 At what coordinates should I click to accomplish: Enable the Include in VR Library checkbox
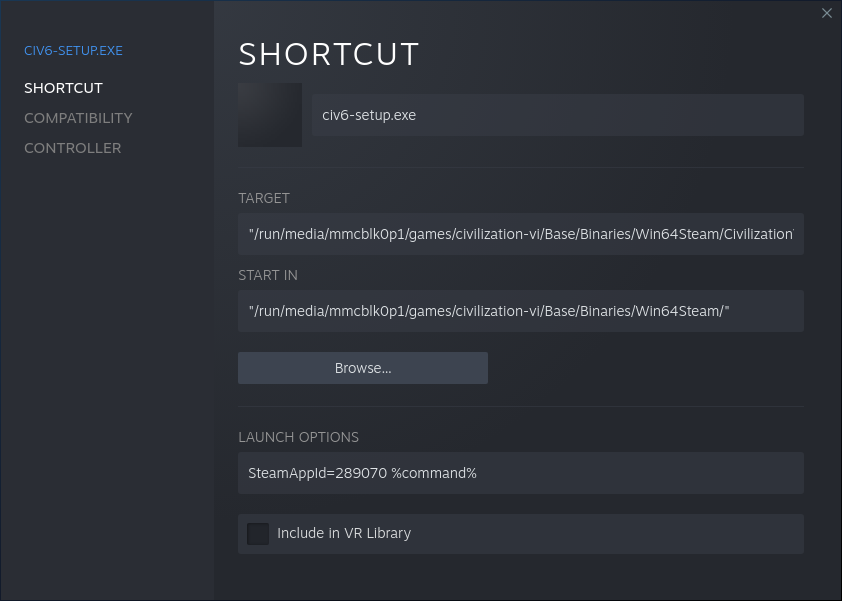tap(258, 534)
